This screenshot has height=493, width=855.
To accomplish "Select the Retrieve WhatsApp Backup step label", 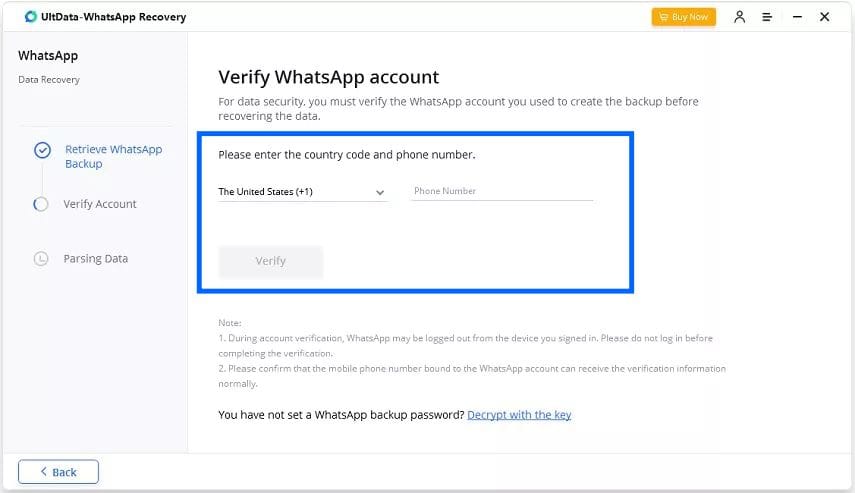I will [x=113, y=156].
